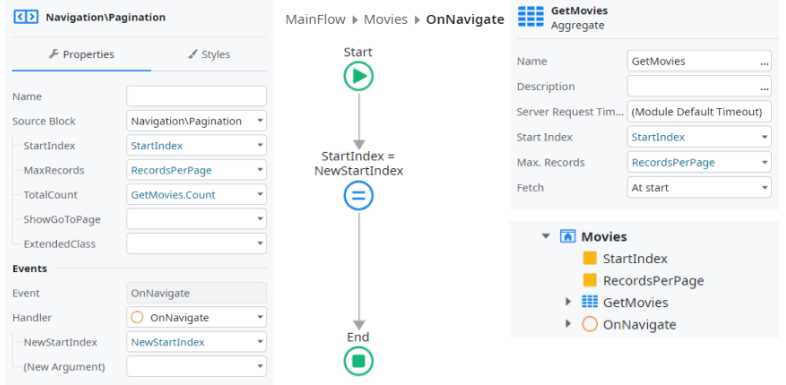Click the End node in the flow
Image resolution: width=786 pixels, height=385 pixels.
pos(358,360)
